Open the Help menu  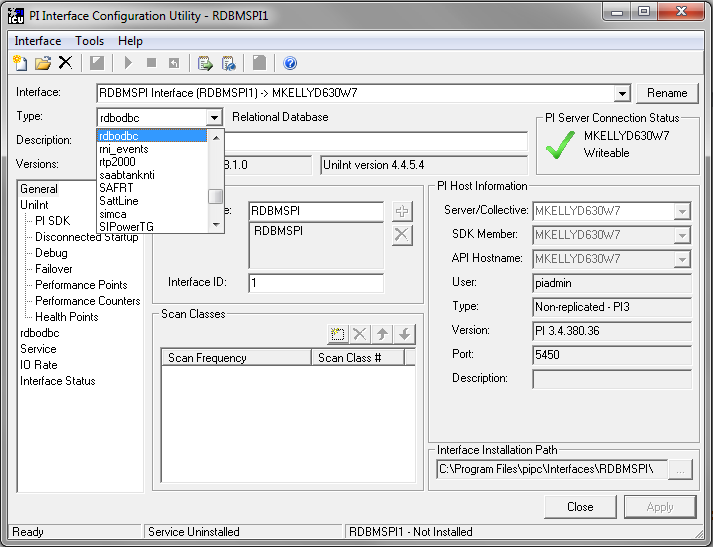click(130, 41)
